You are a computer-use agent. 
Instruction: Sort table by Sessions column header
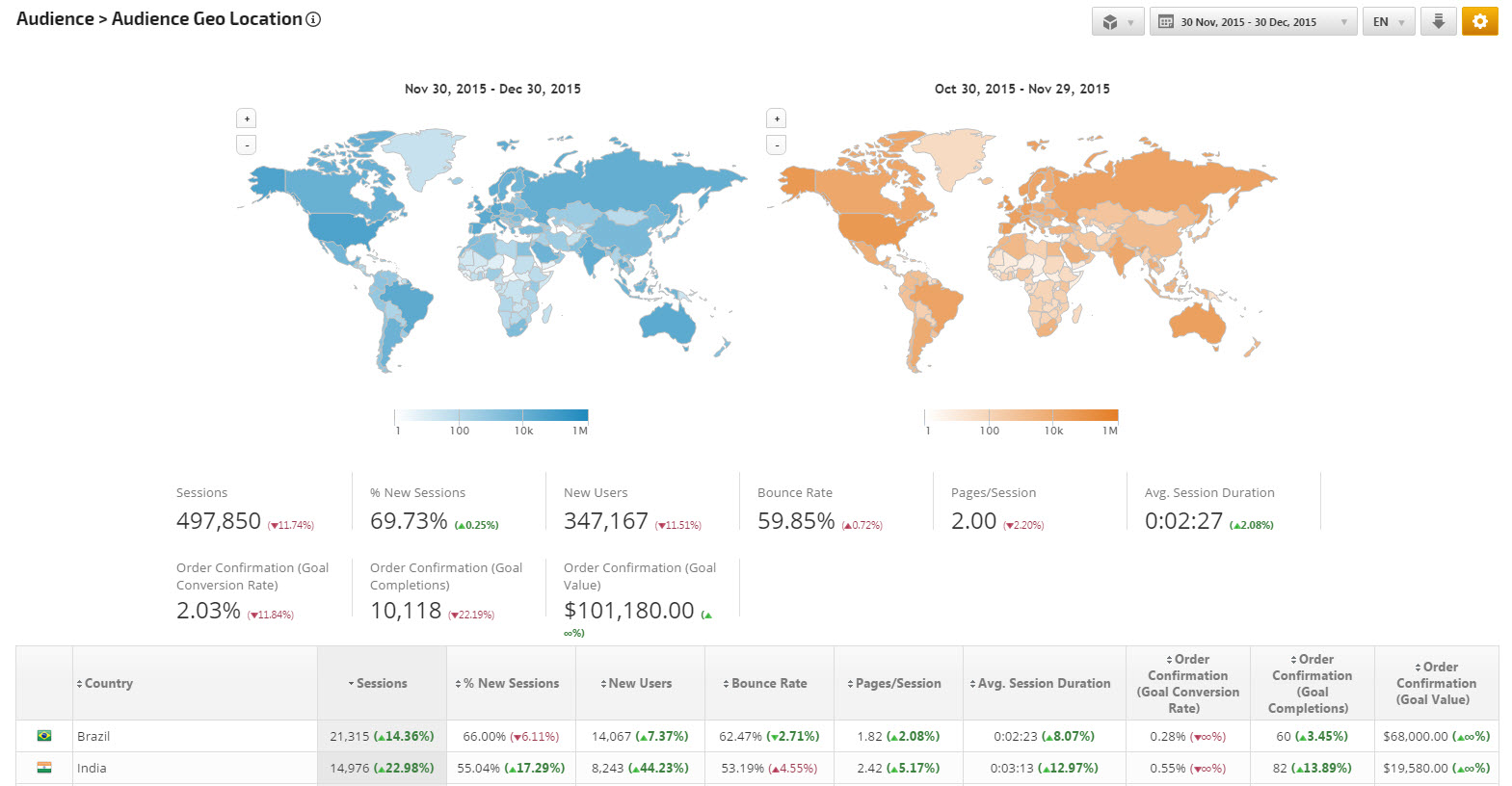[x=381, y=683]
